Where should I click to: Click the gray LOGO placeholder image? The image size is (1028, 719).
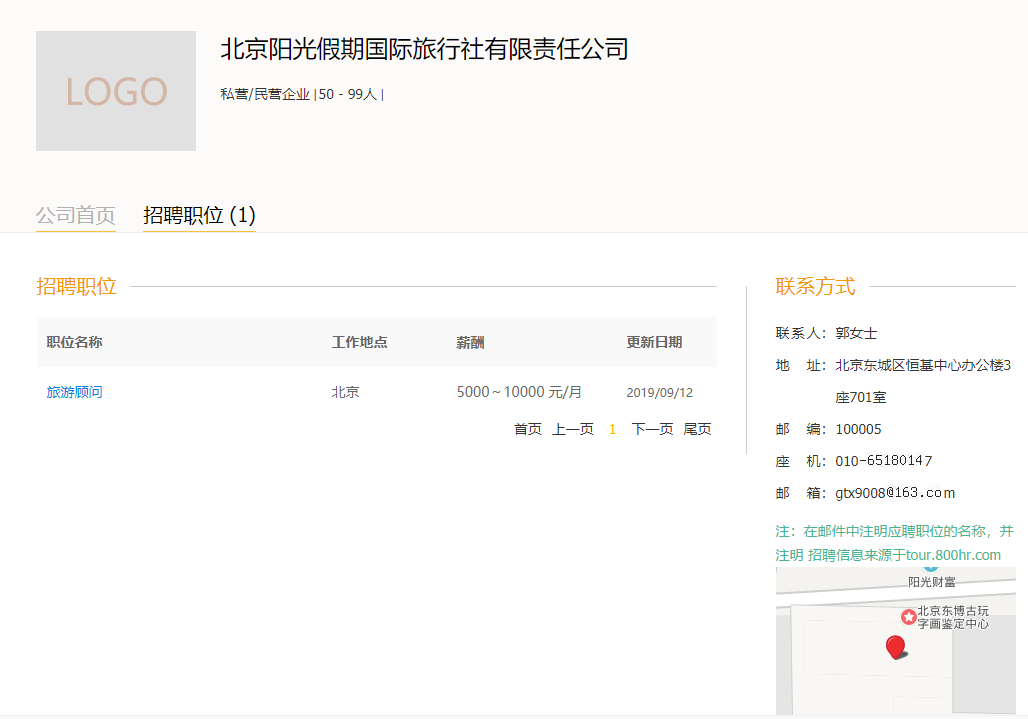tap(116, 91)
